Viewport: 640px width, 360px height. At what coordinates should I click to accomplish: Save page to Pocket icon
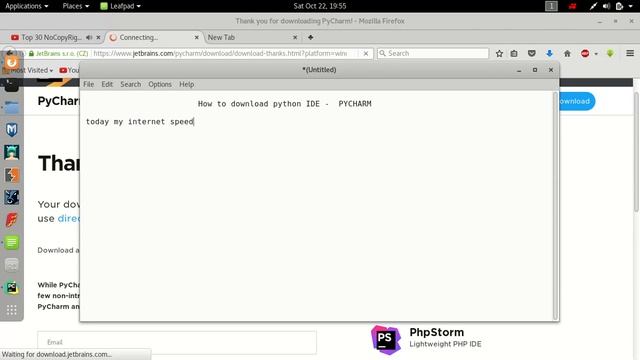(531, 53)
